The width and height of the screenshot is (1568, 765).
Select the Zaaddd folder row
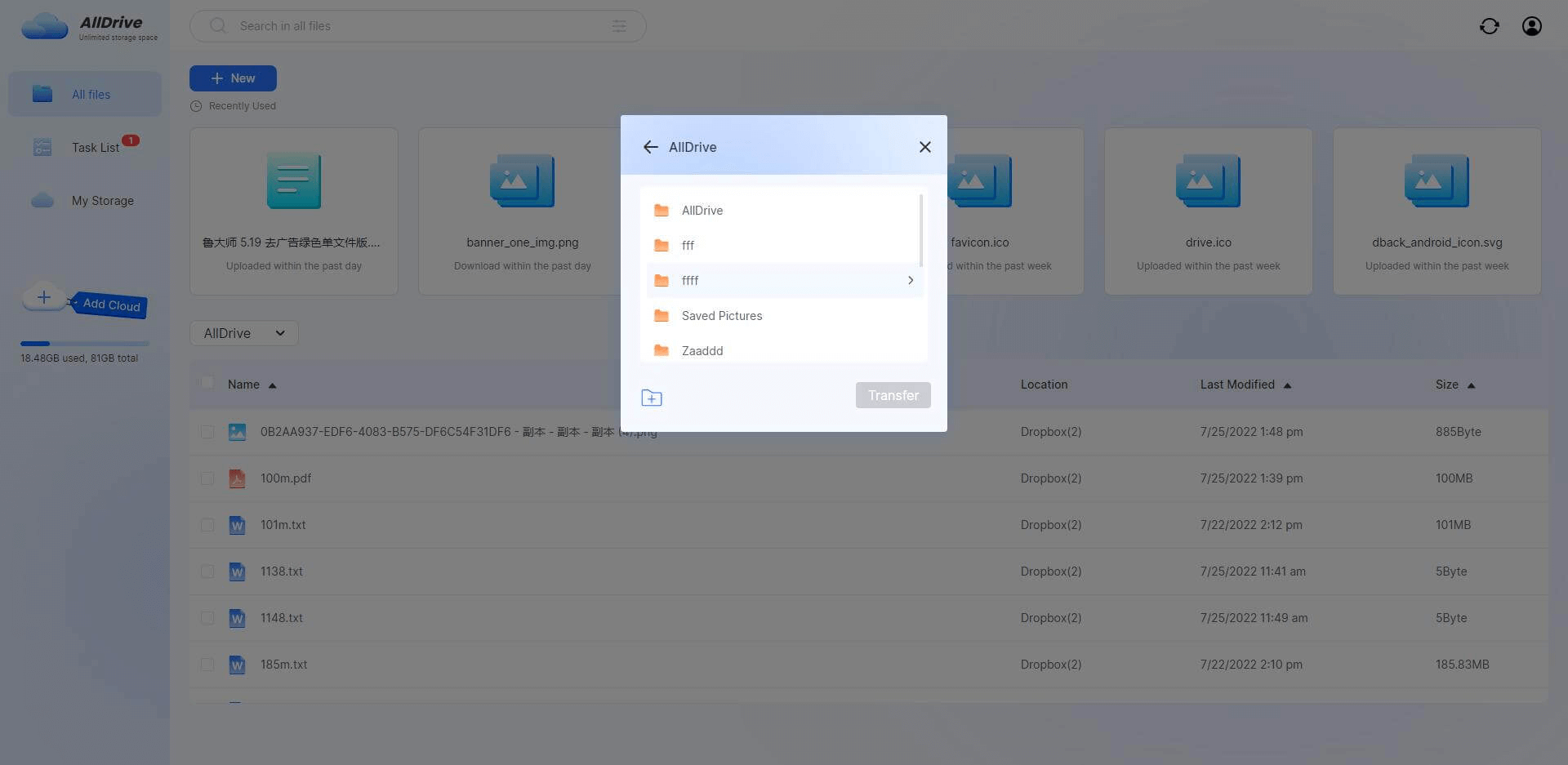785,351
